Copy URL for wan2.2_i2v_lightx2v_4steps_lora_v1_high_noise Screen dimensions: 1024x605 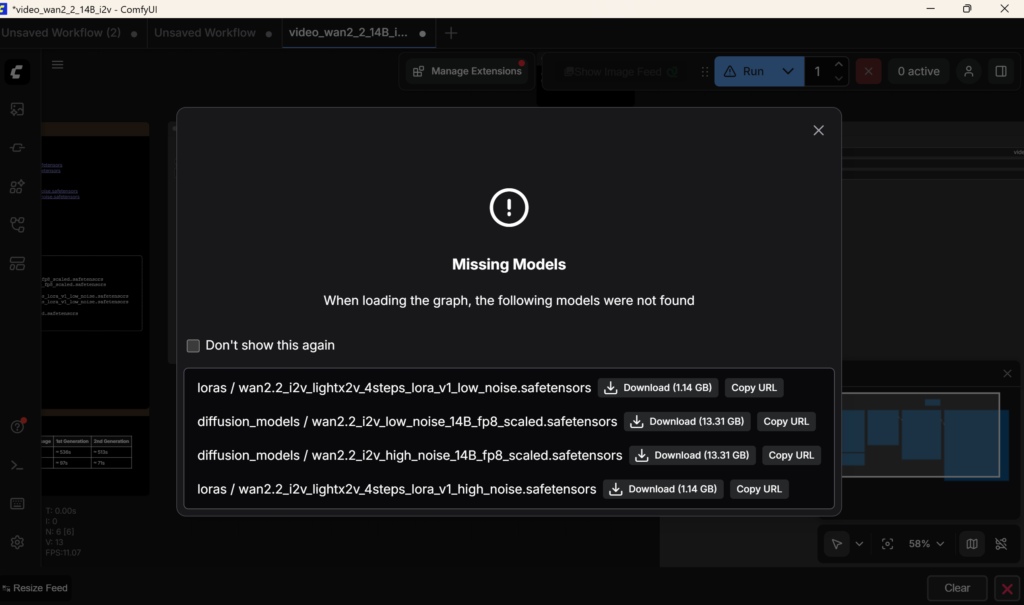pos(759,489)
